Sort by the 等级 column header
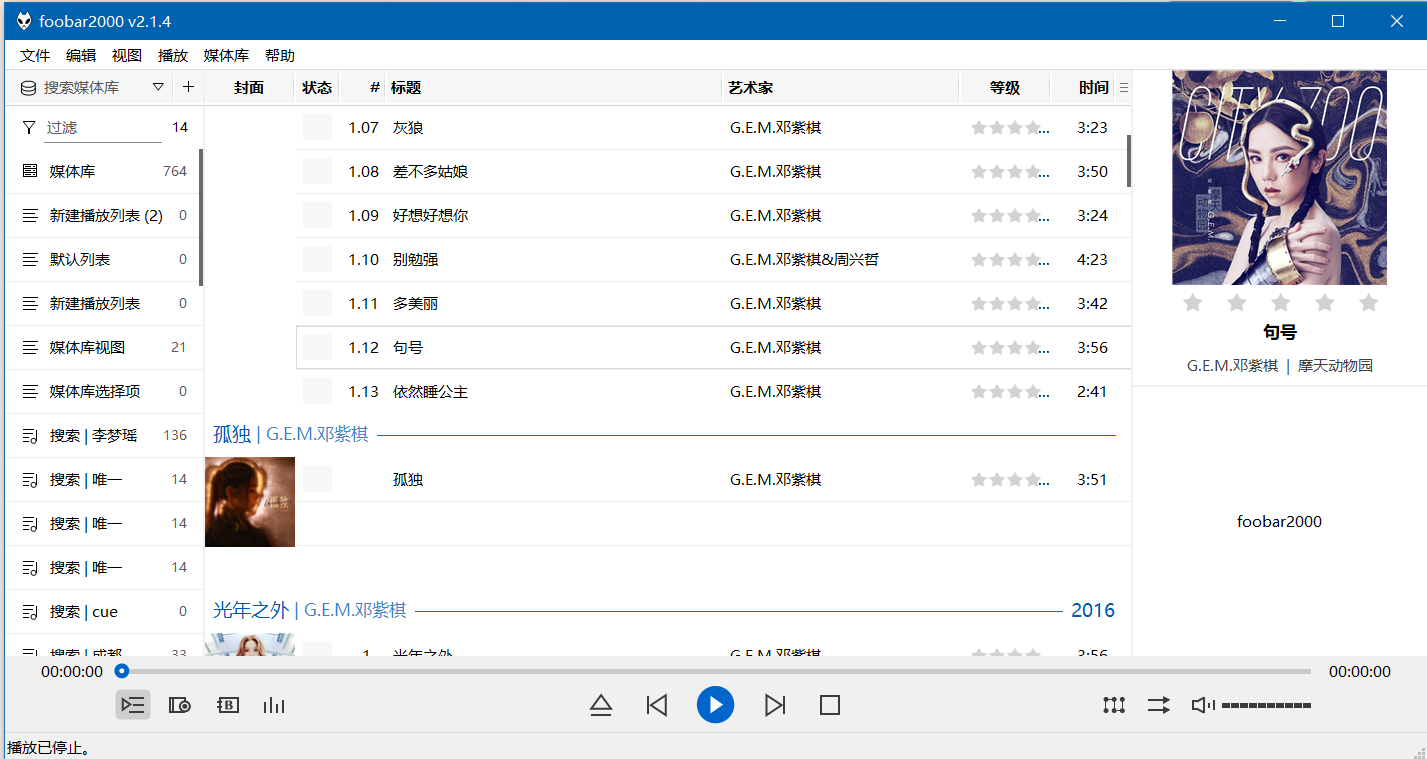Screen dimensions: 1427x759 tap(1005, 88)
